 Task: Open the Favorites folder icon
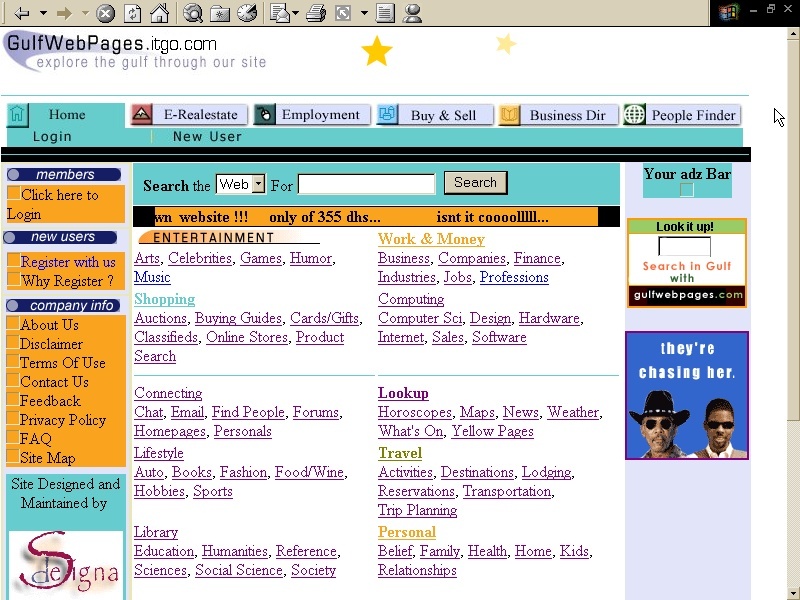click(x=220, y=13)
